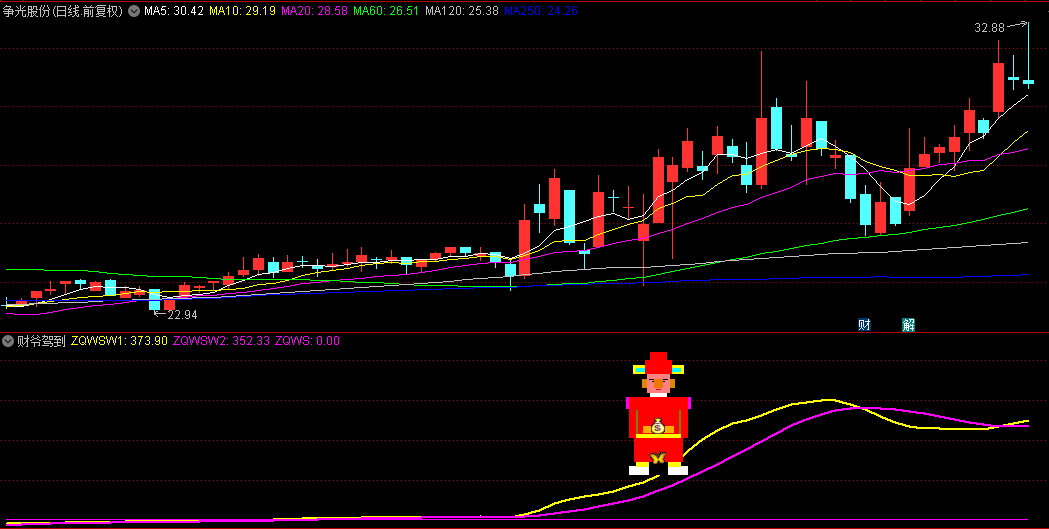This screenshot has height=529, width=1049.
Task: Expand the main chart indicator dropdown arrow
Action: (134, 11)
